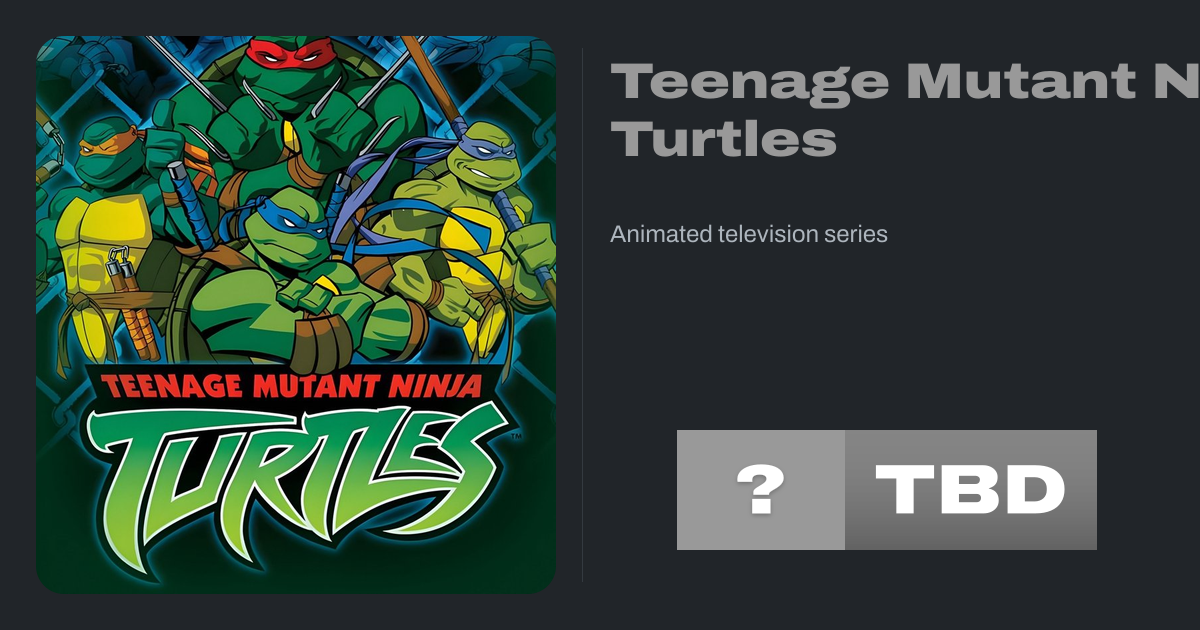Image resolution: width=1200 pixels, height=630 pixels.
Task: Click the word Turtles in the heading
Action: point(723,140)
